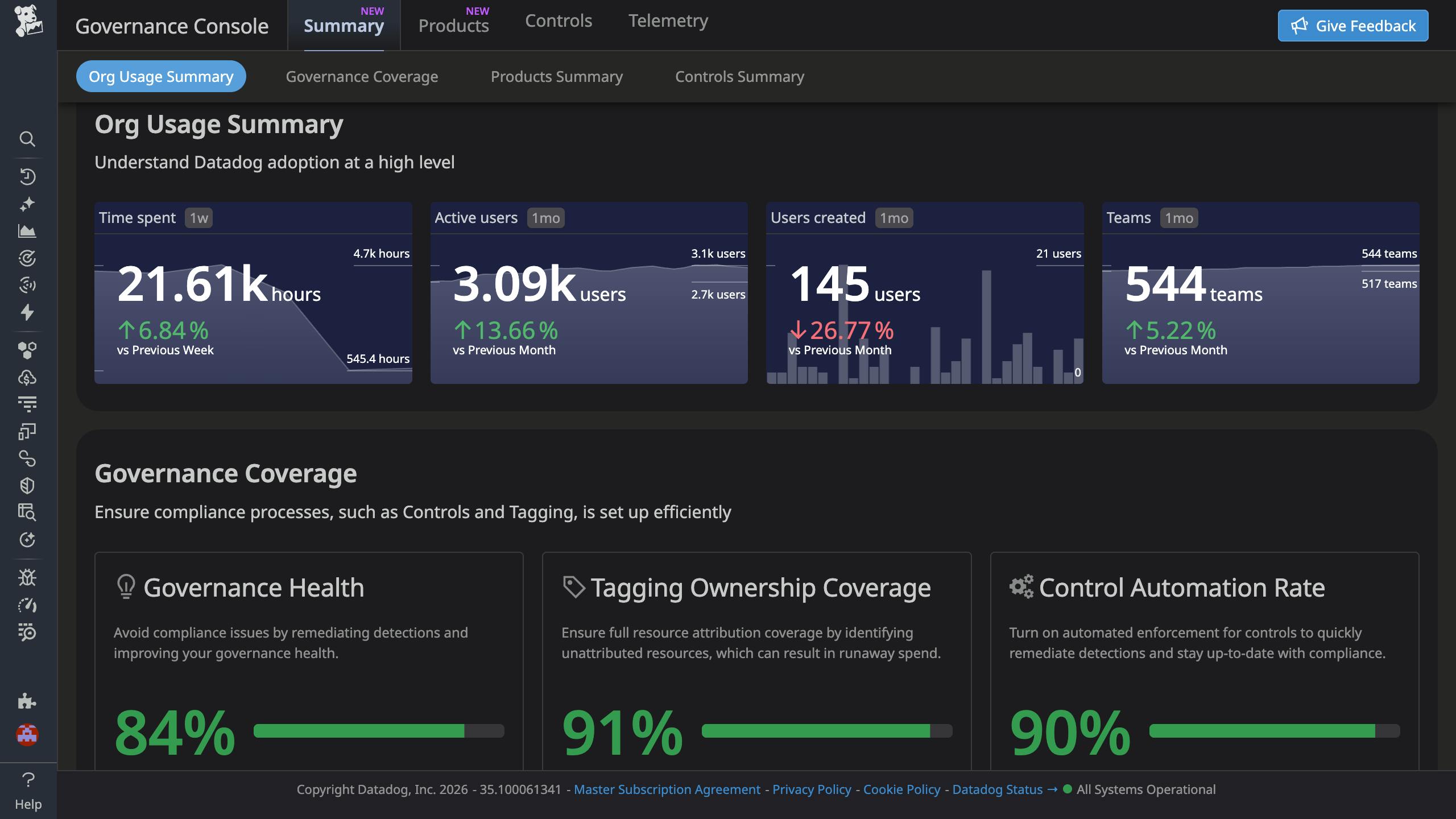
Task: Click the bug icon for Error Tracking
Action: click(27, 577)
